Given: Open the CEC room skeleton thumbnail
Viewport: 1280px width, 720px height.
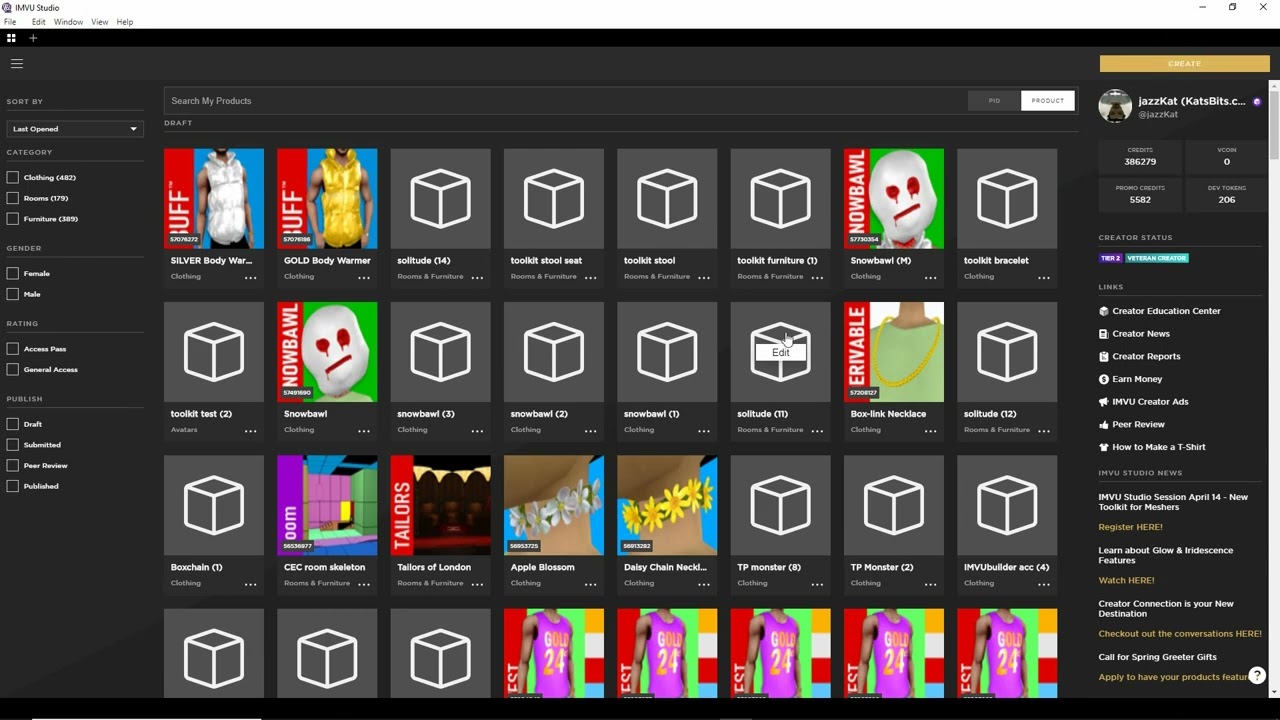Looking at the screenshot, I should tap(327, 505).
